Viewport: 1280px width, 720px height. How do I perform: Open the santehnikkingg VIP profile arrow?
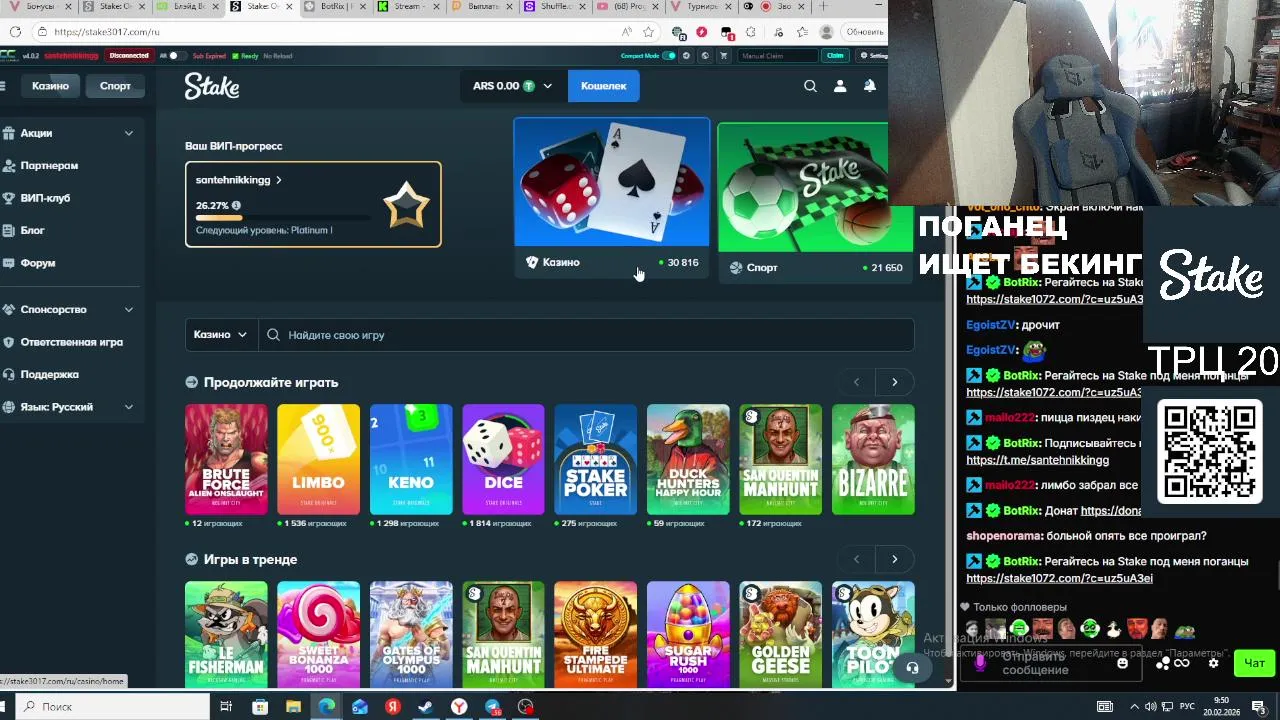click(x=279, y=180)
